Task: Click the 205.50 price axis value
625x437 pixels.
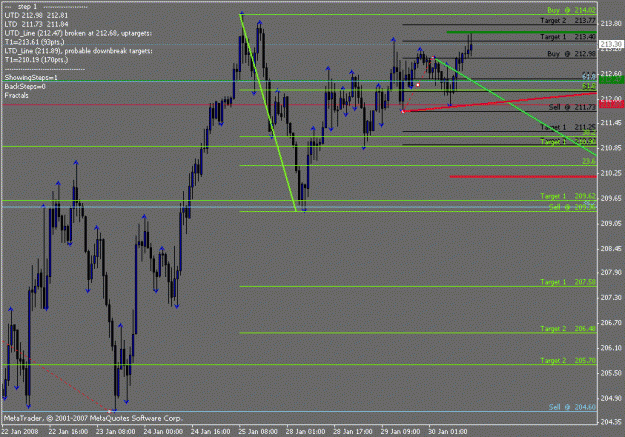Action: coord(611,373)
